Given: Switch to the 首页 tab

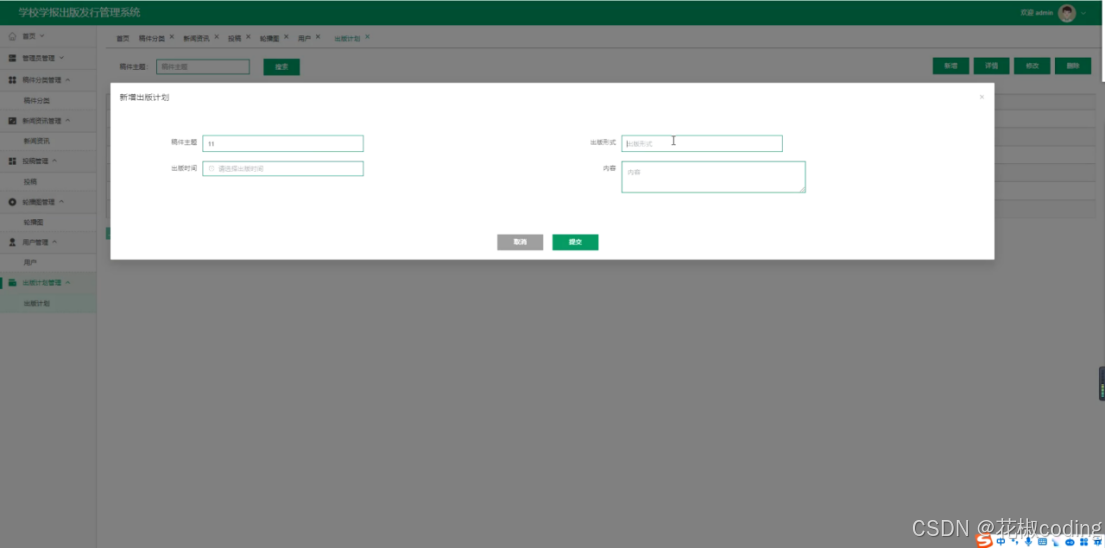Looking at the screenshot, I should point(123,39).
